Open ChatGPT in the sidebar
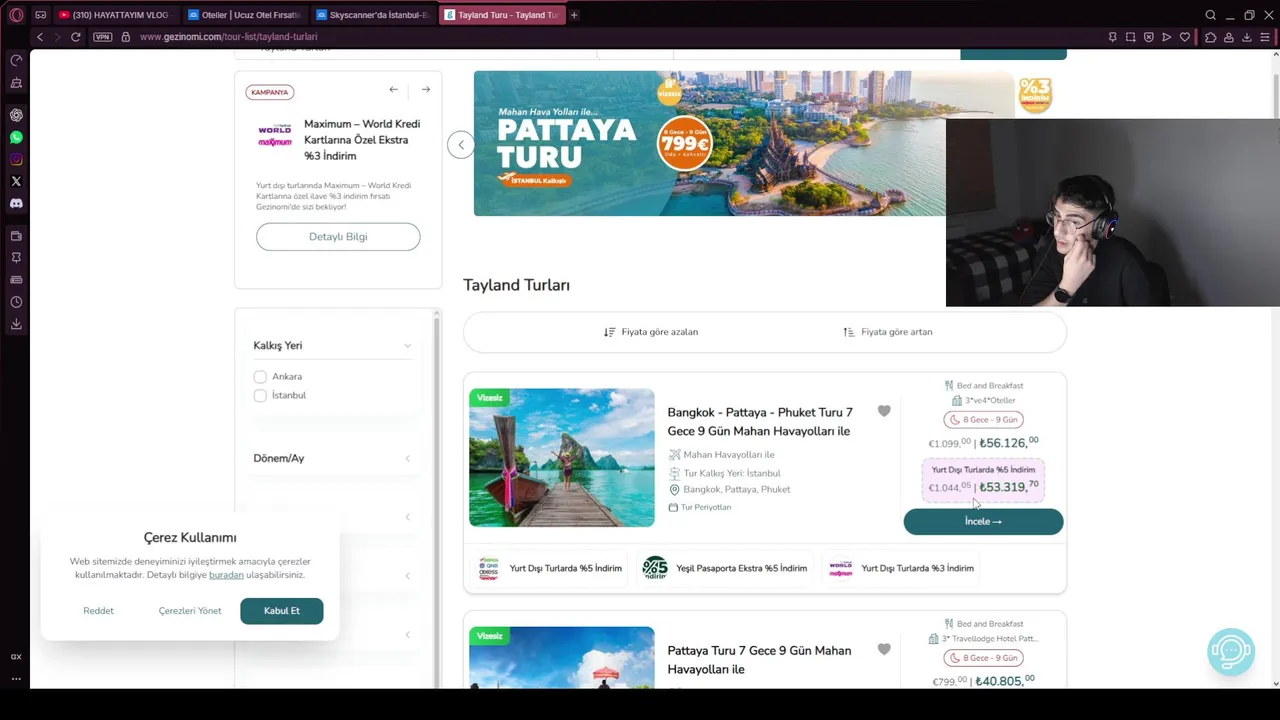This screenshot has width=1280, height=720. coord(16,115)
